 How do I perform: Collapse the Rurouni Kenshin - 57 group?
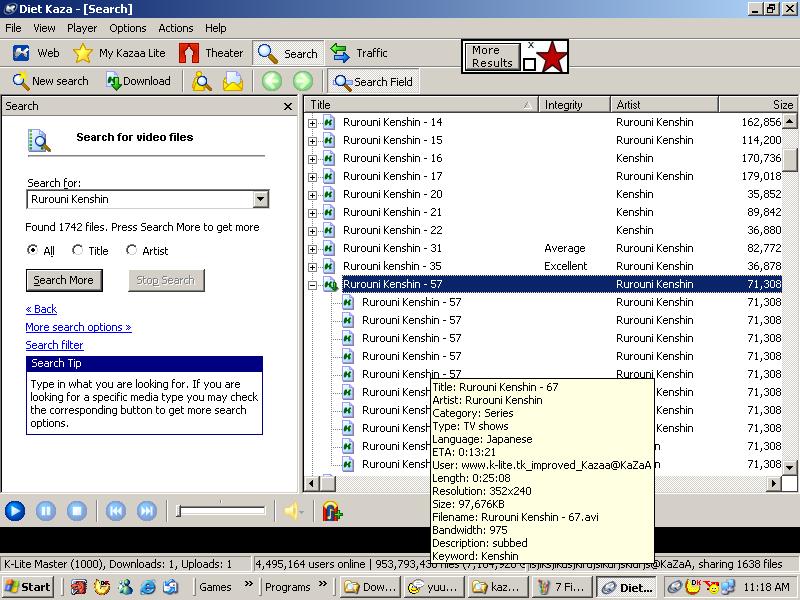point(312,285)
